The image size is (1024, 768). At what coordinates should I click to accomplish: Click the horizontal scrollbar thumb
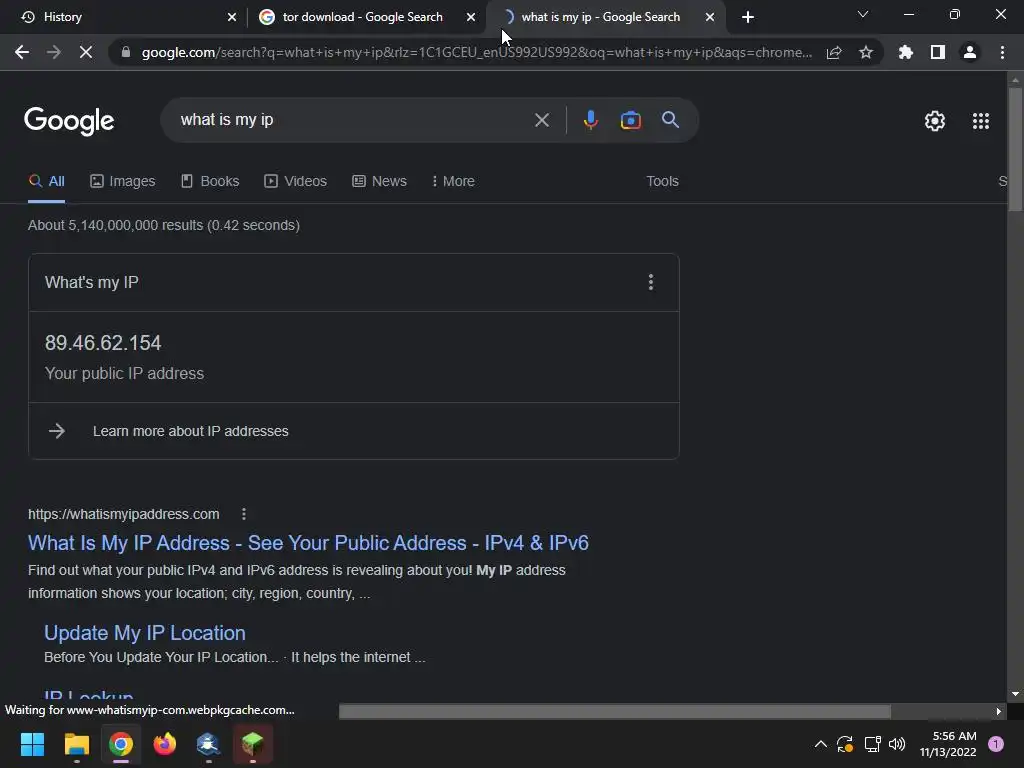(615, 711)
